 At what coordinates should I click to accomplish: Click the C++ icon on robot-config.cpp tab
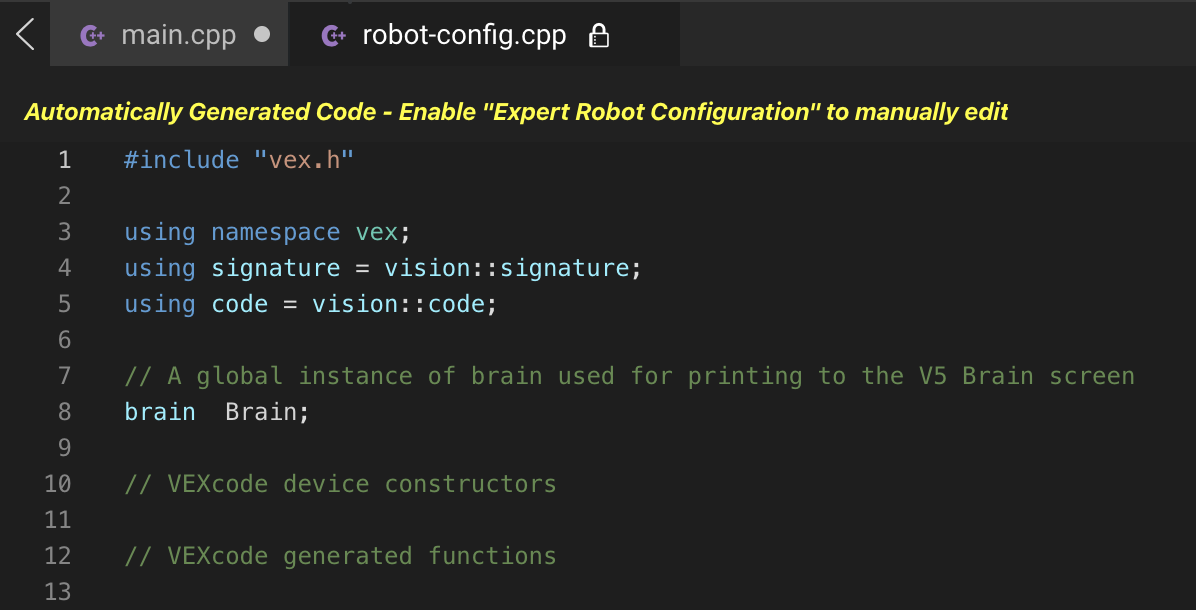(333, 36)
